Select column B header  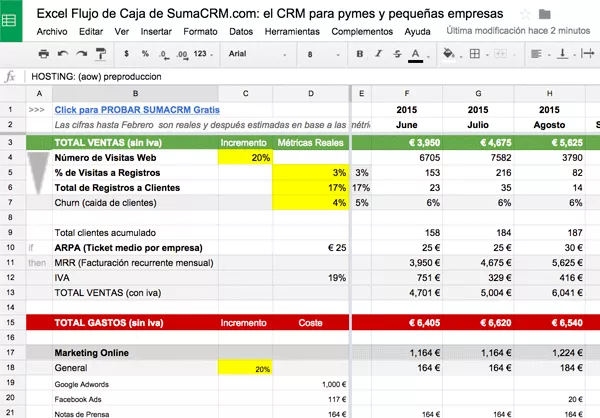(x=135, y=93)
